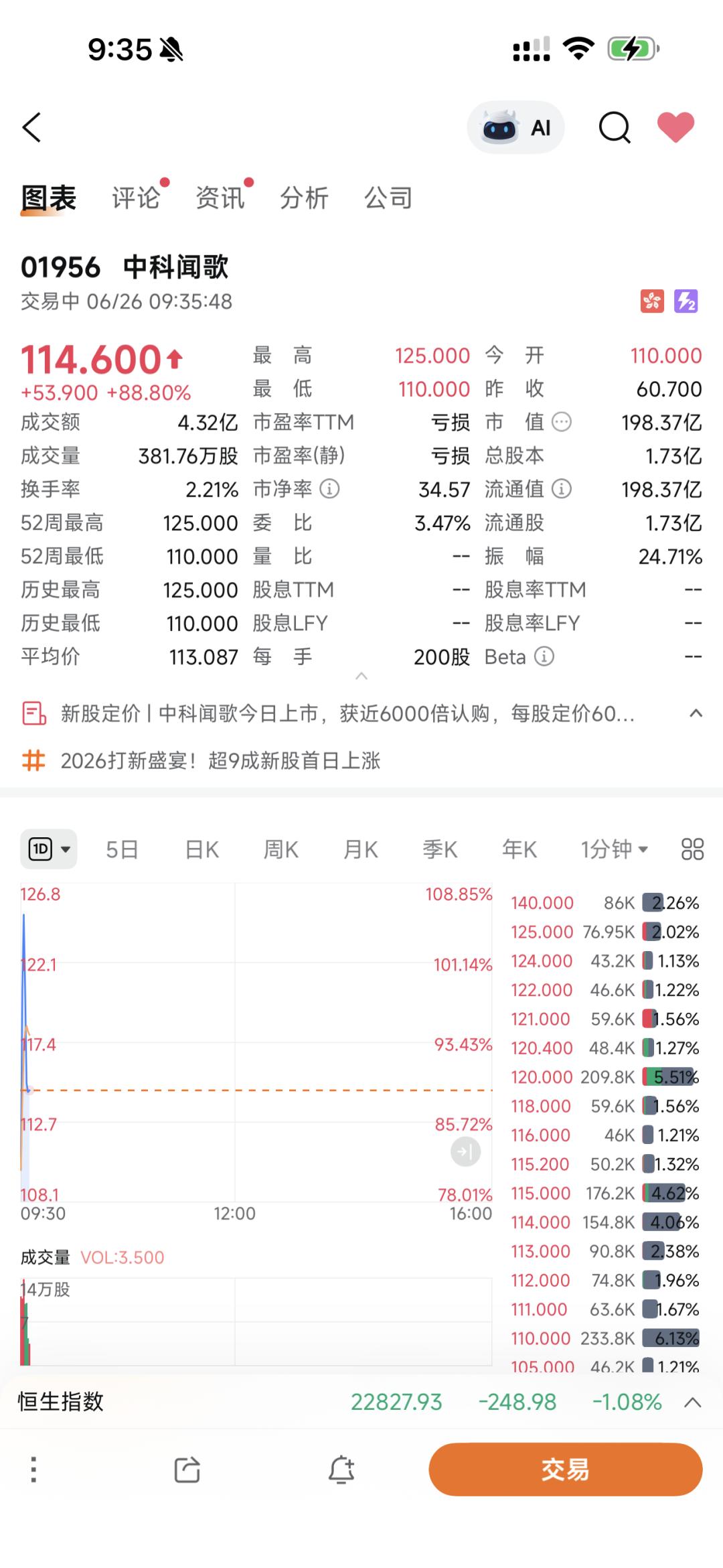Tap the 120.000 price level row

[x=605, y=1077]
